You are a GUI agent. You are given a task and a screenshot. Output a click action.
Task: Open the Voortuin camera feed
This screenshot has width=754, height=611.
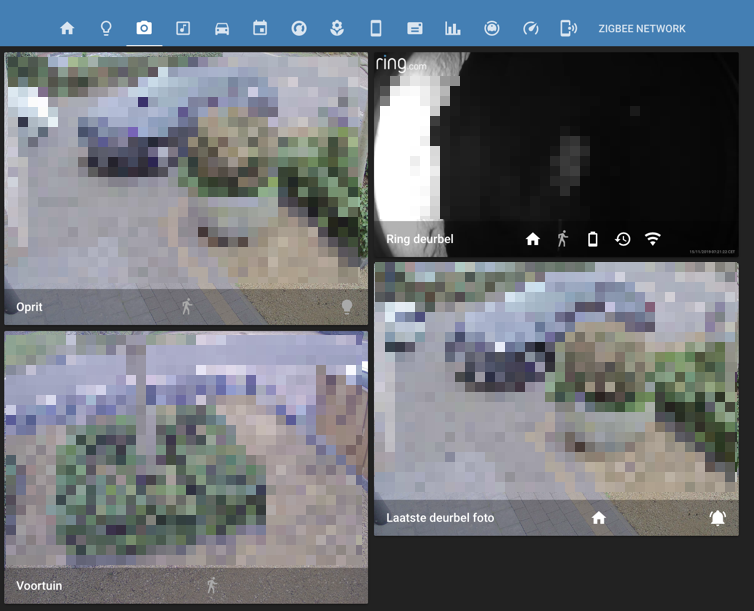pyautogui.click(x=186, y=450)
